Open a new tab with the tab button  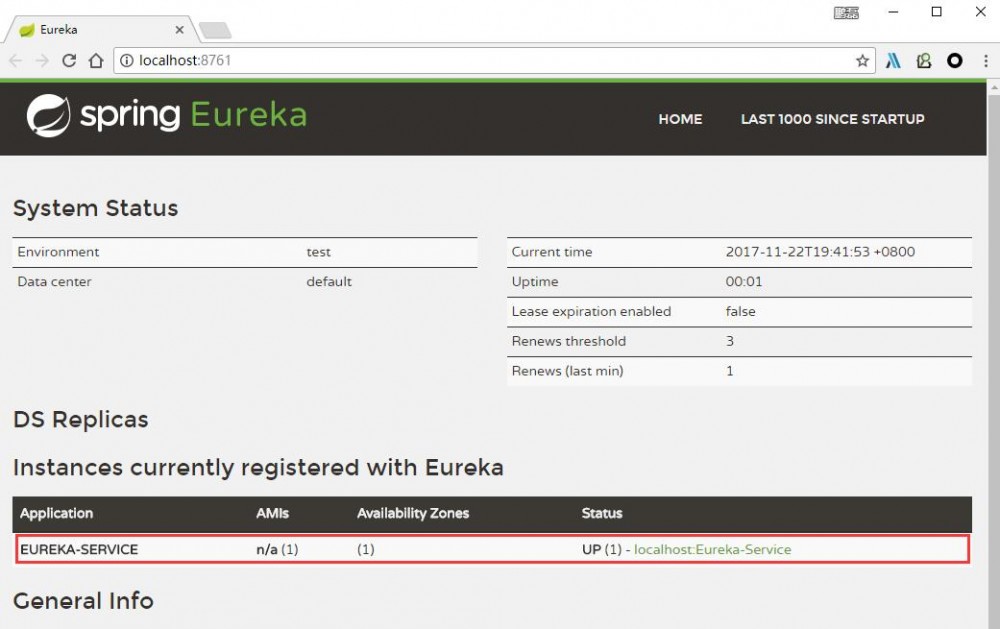coord(215,30)
